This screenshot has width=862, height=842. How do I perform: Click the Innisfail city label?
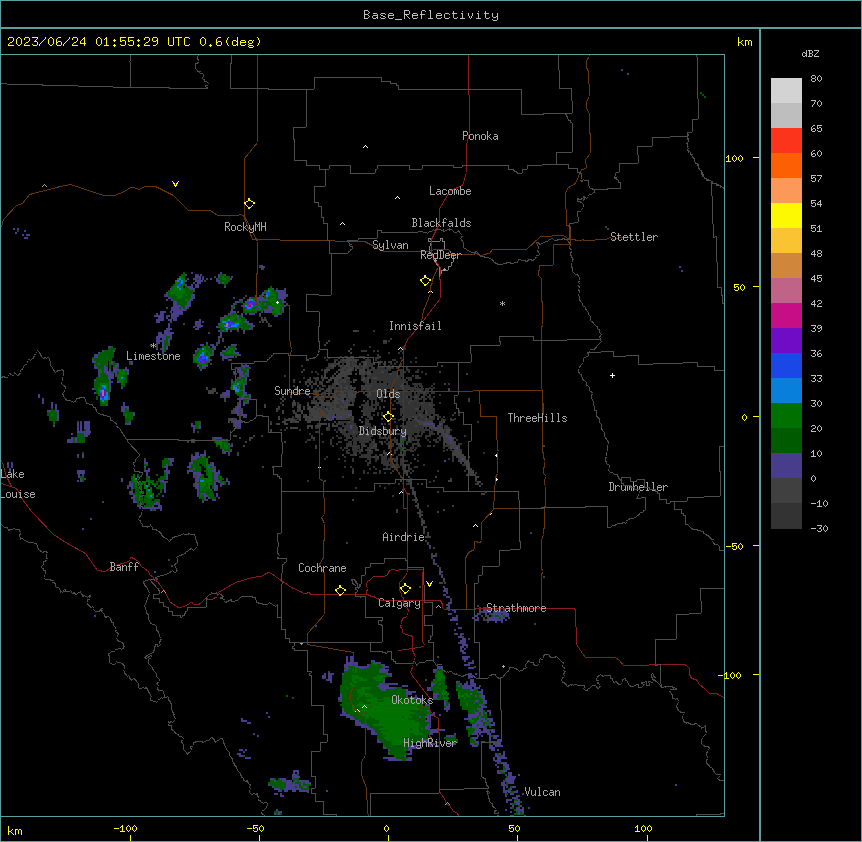tap(415, 326)
